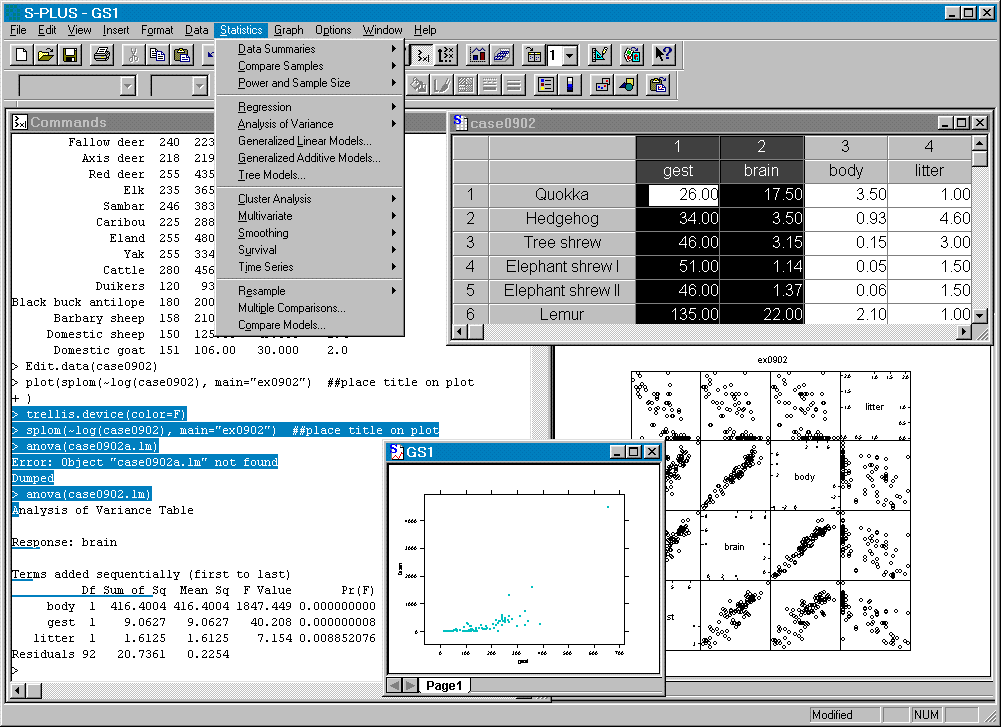The width and height of the screenshot is (1001, 727).
Task: Click the icon left of the help pointer
Action: (x=632, y=55)
